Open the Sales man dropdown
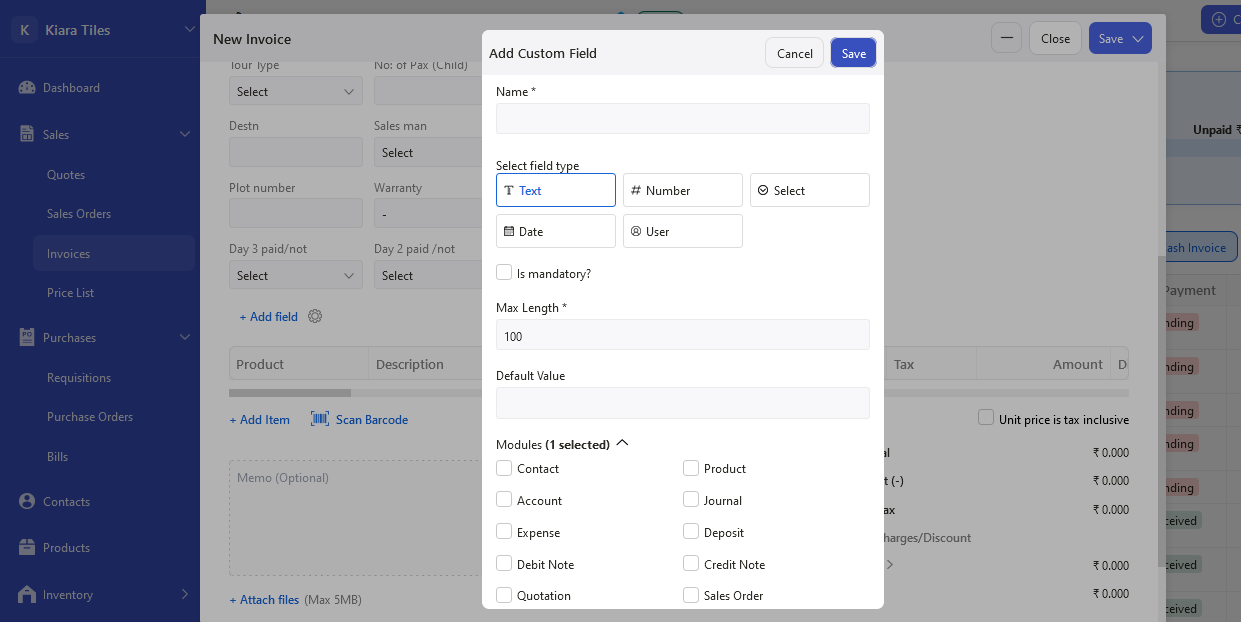The image size is (1241, 622). (428, 152)
